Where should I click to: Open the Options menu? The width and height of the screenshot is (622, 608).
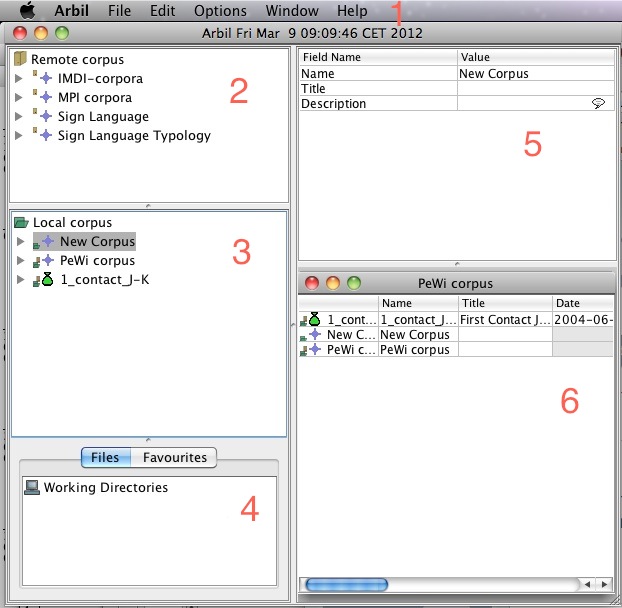click(220, 11)
